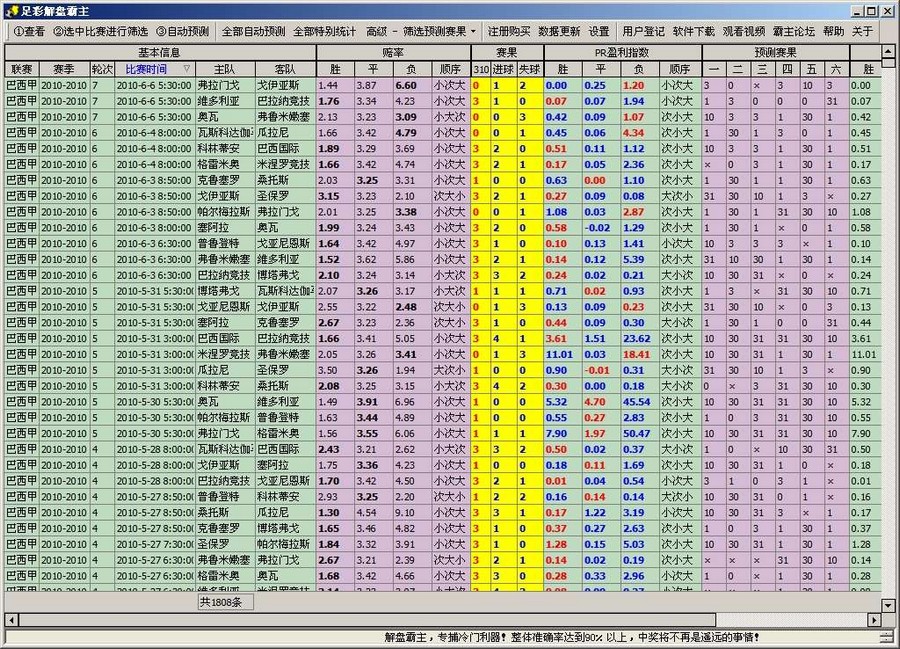Select home team 圣保罗 in 帕尔梅拉斯 row
Viewport: 900px width, 649px height.
(x=225, y=544)
